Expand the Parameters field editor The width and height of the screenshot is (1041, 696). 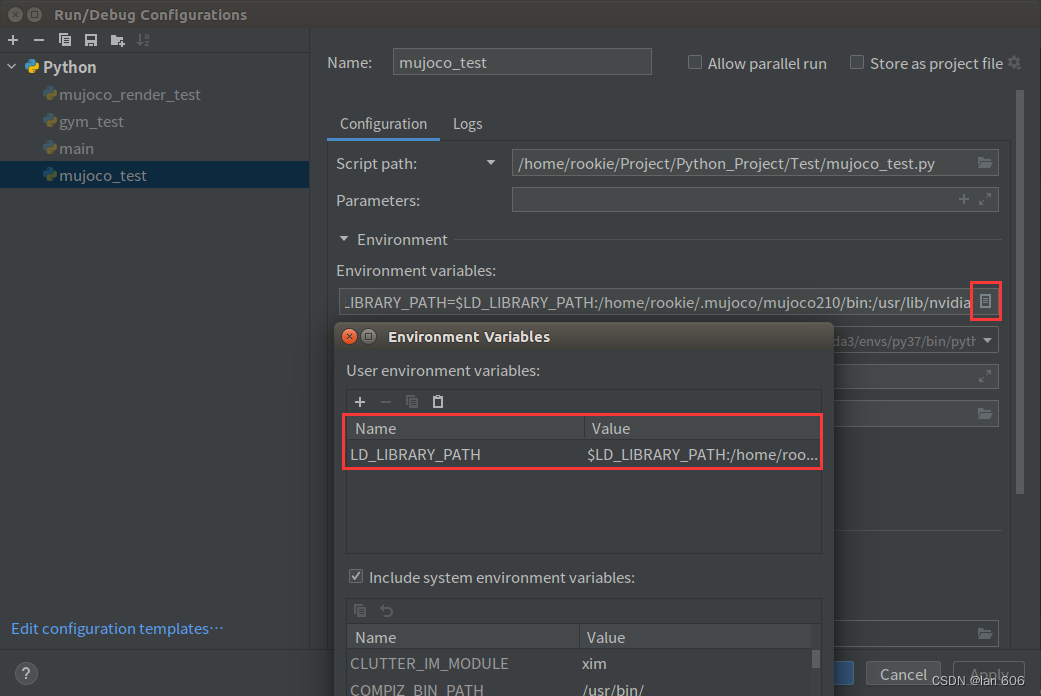[985, 199]
